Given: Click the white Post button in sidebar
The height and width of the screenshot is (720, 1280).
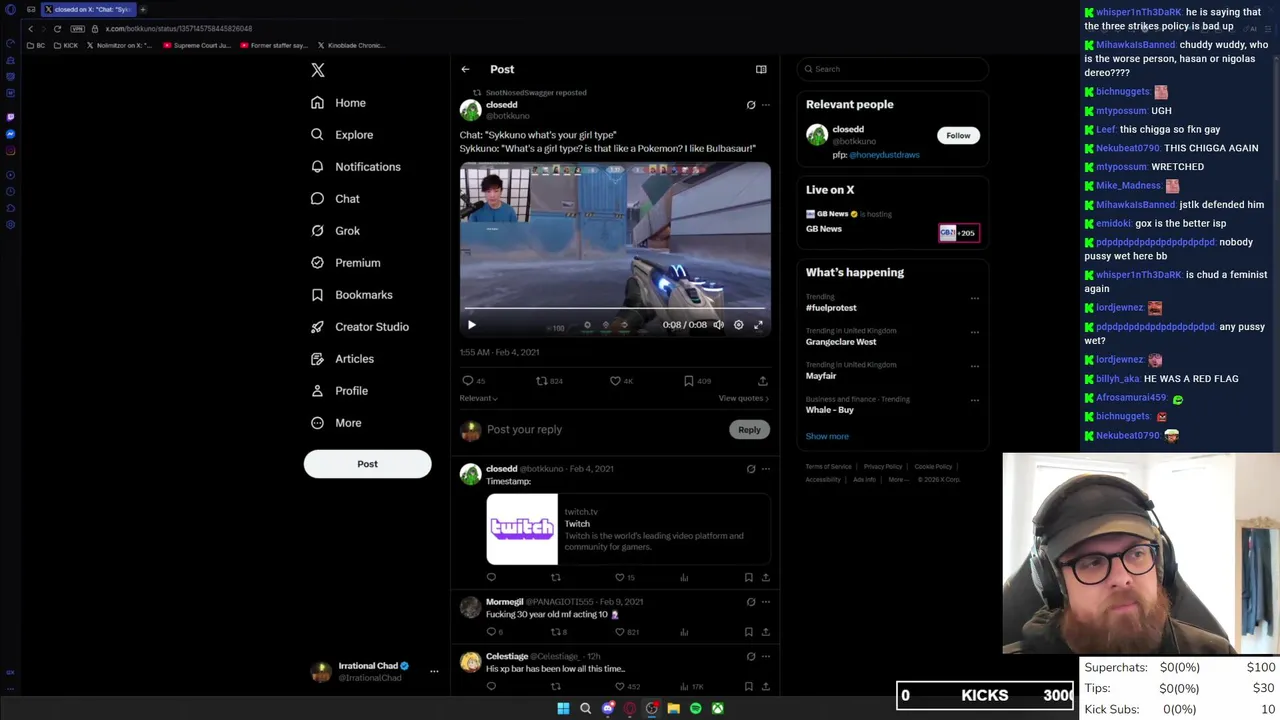Looking at the screenshot, I should pos(367,464).
